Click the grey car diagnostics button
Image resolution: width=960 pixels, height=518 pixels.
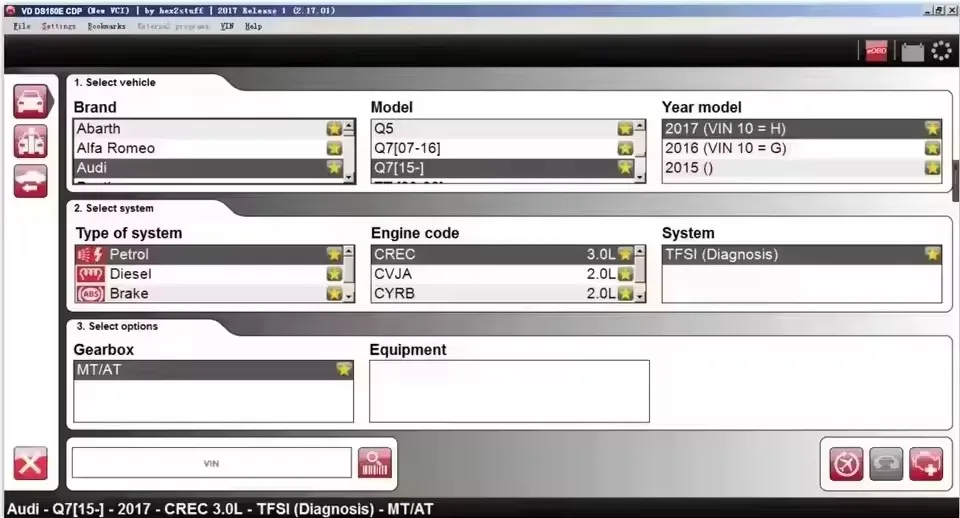coord(886,464)
